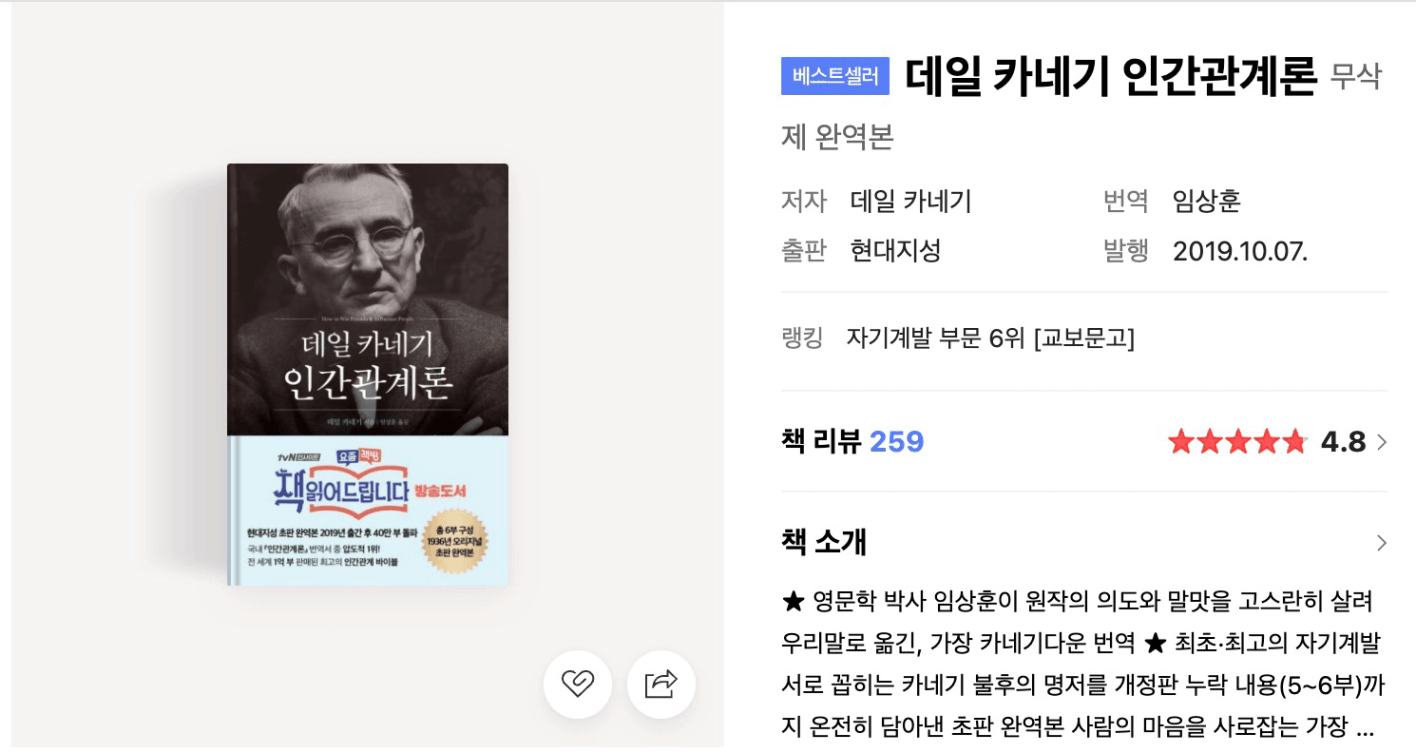Screen dimensions: 1416x753
Task: Open the book cover thumbnail image
Action: 367,375
